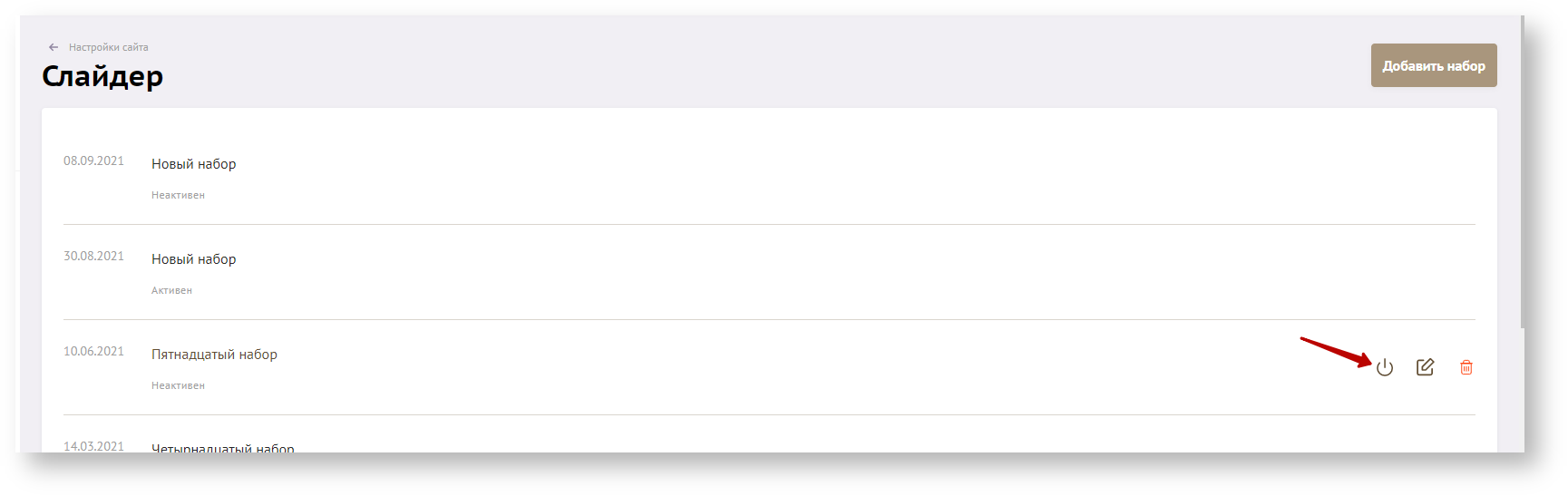Click the Слайдер page heading
The width and height of the screenshot is (1568, 496).
tap(102, 76)
